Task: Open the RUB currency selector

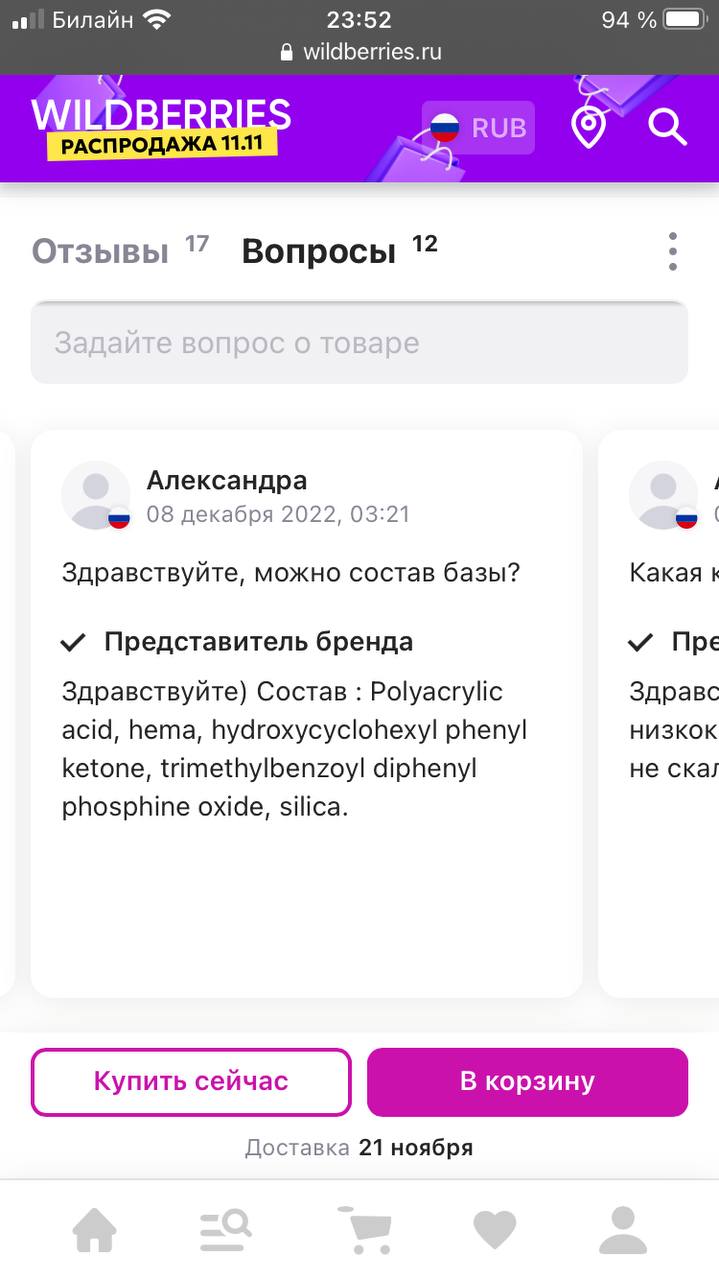Action: click(x=479, y=128)
